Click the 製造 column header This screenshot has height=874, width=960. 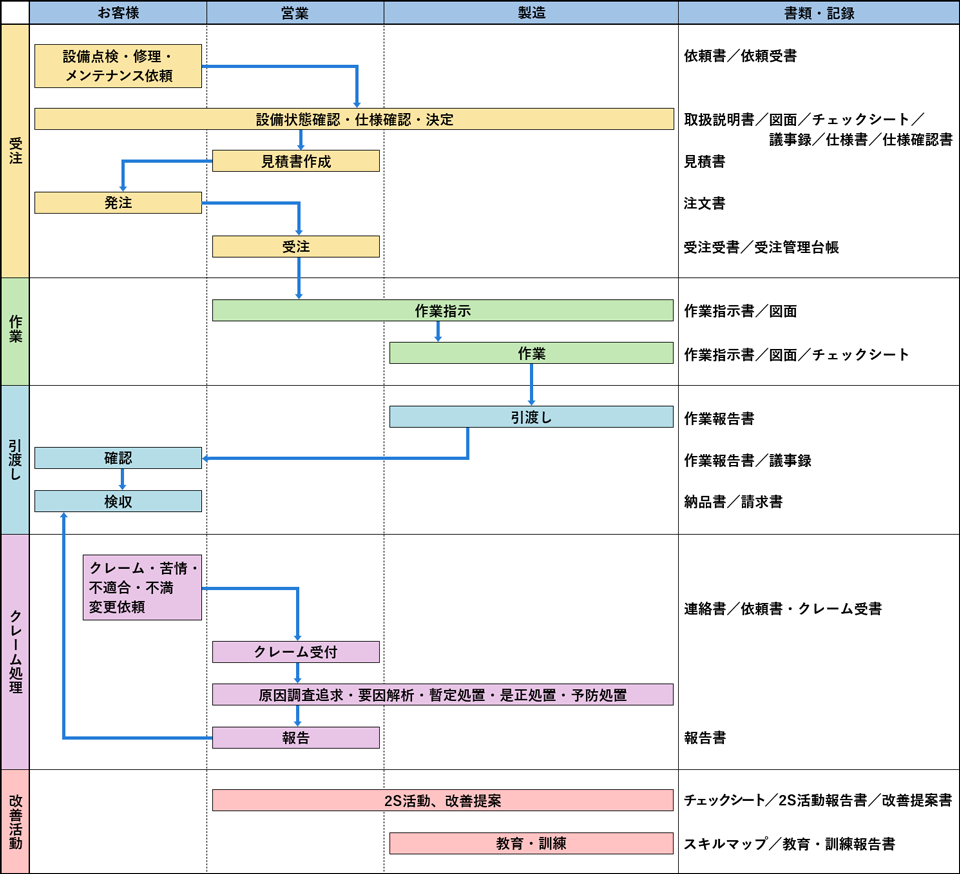531,12
